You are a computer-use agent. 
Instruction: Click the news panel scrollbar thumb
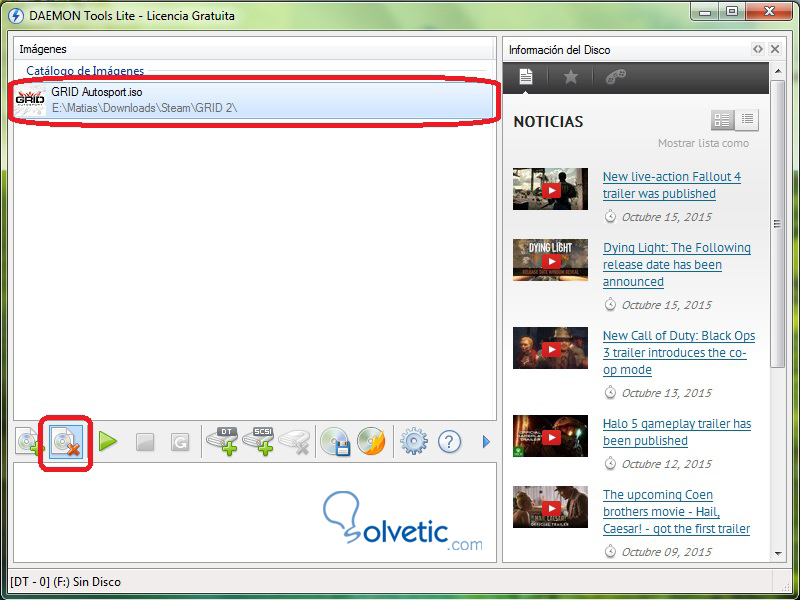coord(778,223)
